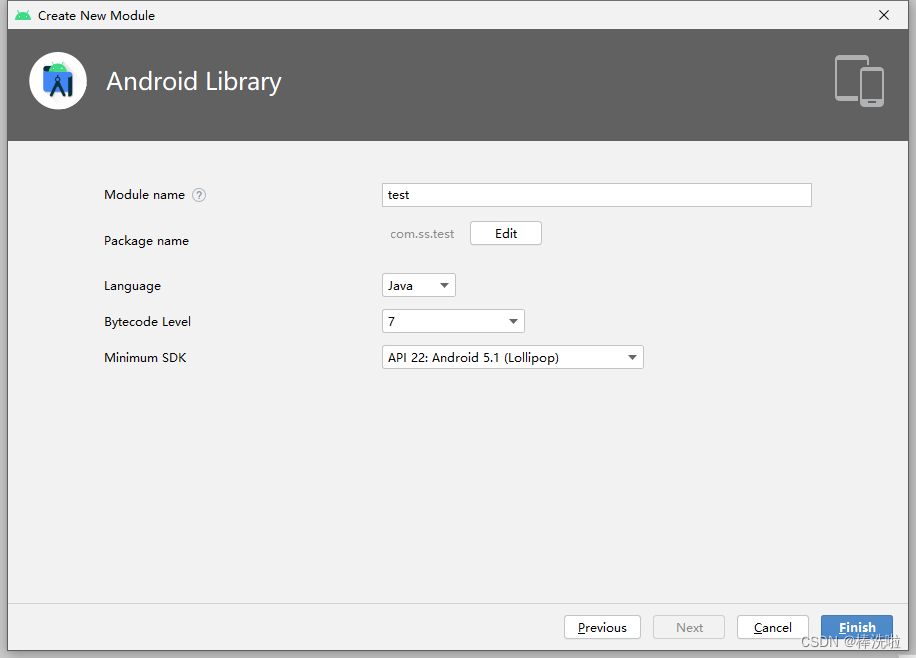
Task: Open the Minimum SDK API 22 dropdown
Action: (x=512, y=358)
